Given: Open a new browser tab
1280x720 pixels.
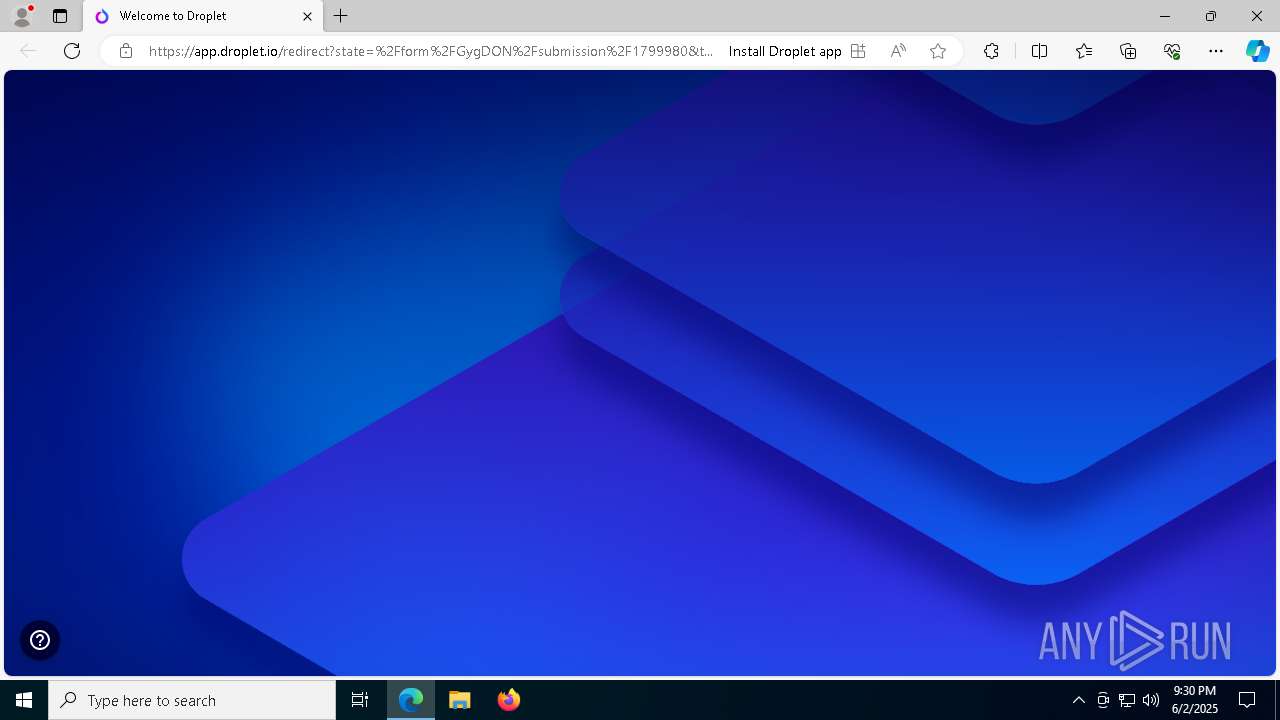Looking at the screenshot, I should click(341, 16).
